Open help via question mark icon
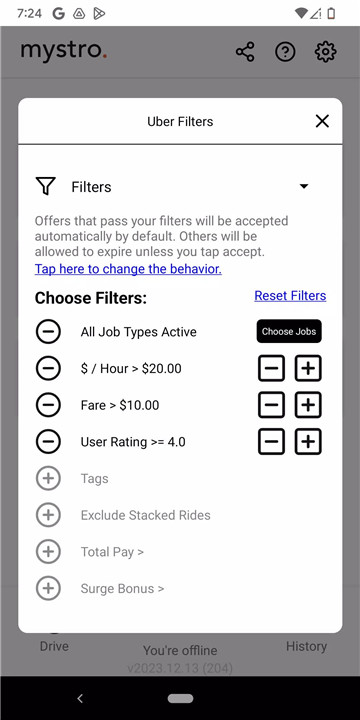The width and height of the screenshot is (360, 720). click(x=285, y=52)
